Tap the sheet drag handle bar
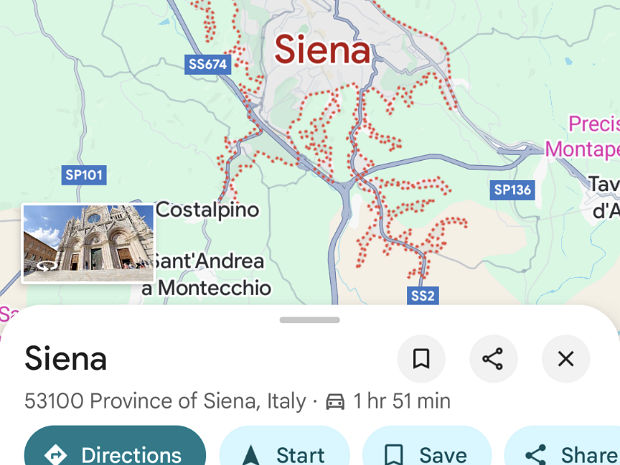 [310, 320]
